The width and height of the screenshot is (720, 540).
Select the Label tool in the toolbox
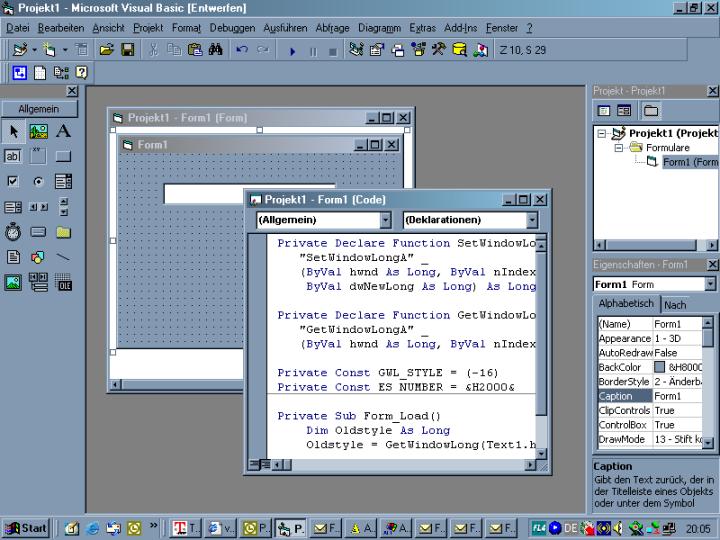(63, 131)
